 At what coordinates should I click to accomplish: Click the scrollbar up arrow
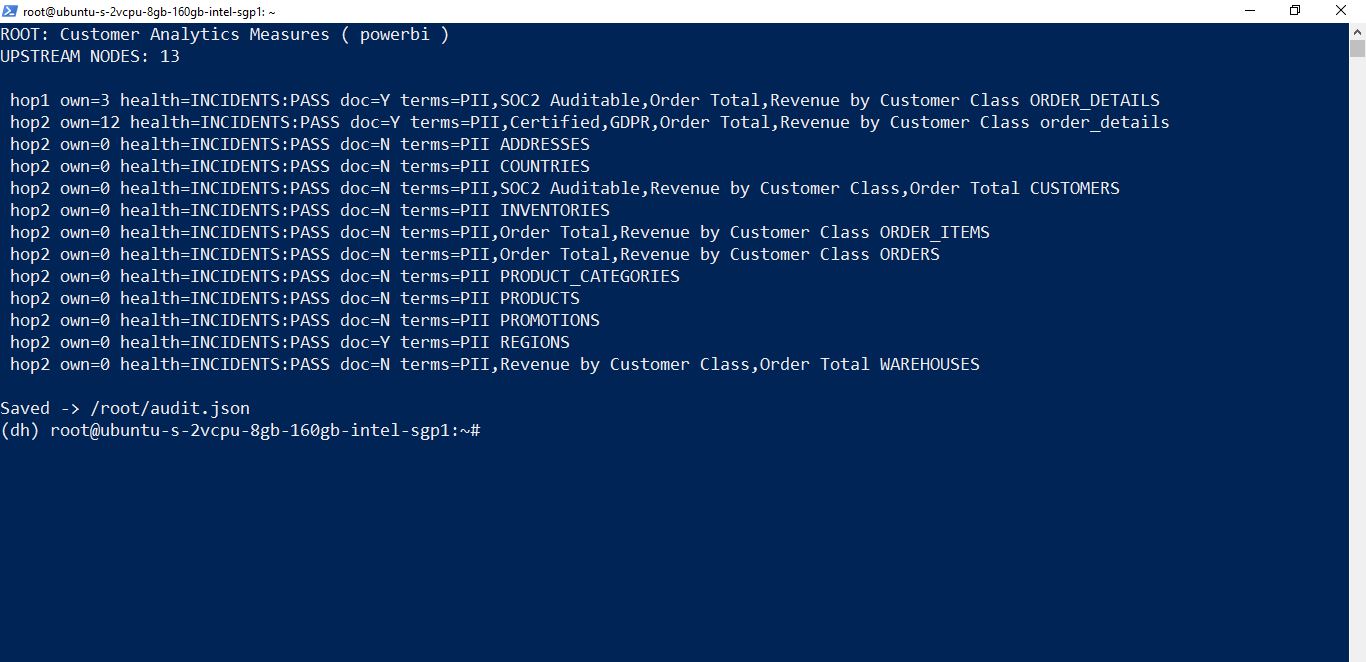(x=1357, y=31)
